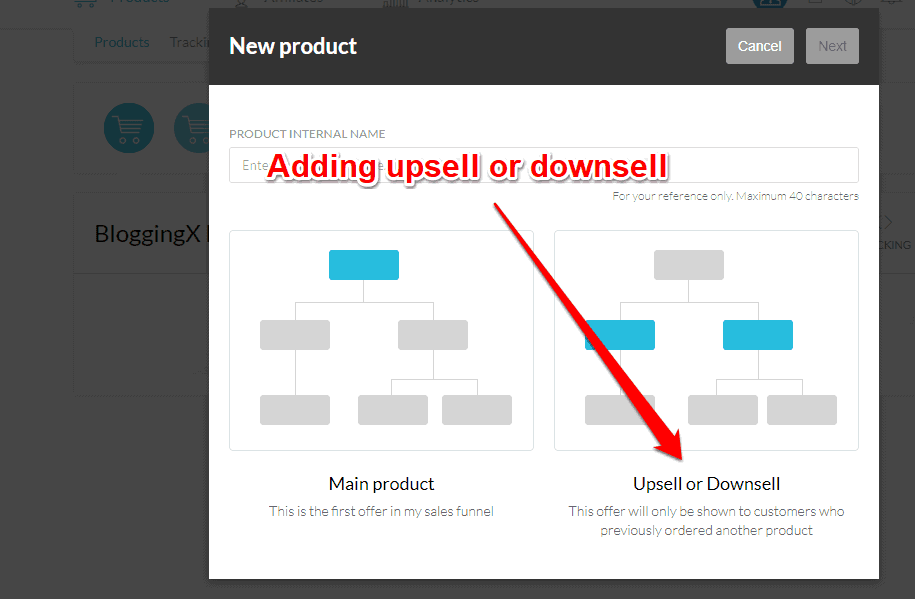Select the Upsell or Downsell diagram card

[x=706, y=340]
